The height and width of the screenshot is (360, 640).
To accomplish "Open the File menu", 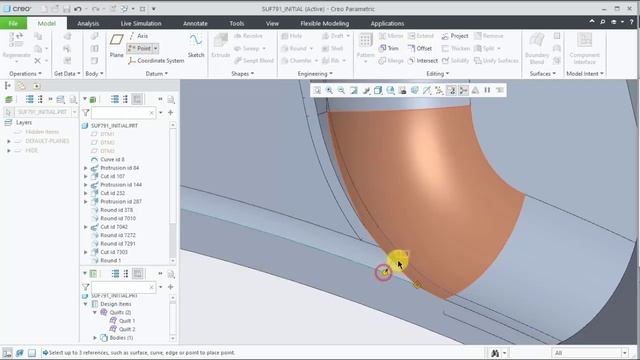I will click(13, 23).
